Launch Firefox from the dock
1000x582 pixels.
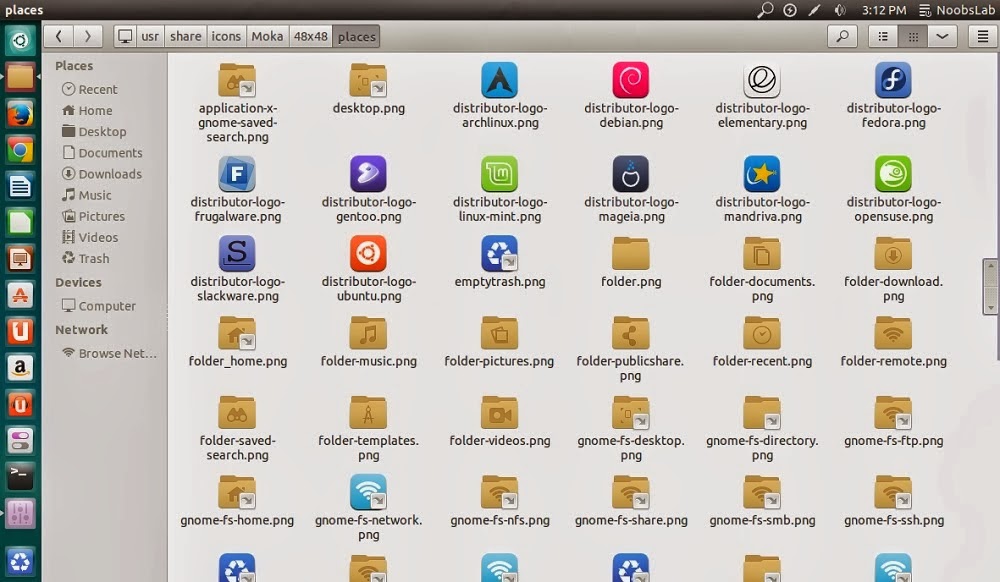tap(21, 114)
